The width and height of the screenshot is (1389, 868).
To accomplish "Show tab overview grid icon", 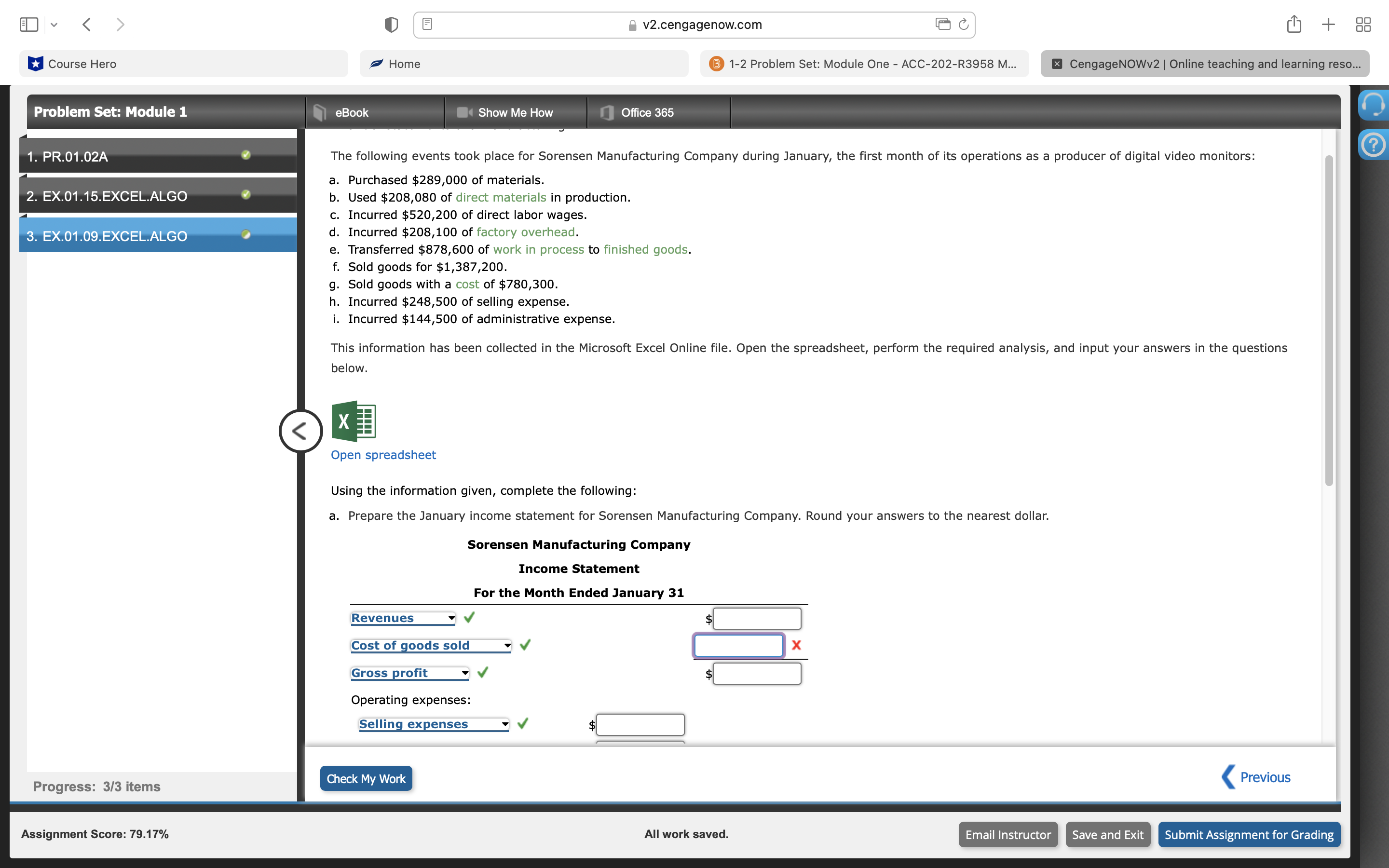I will (1362, 25).
